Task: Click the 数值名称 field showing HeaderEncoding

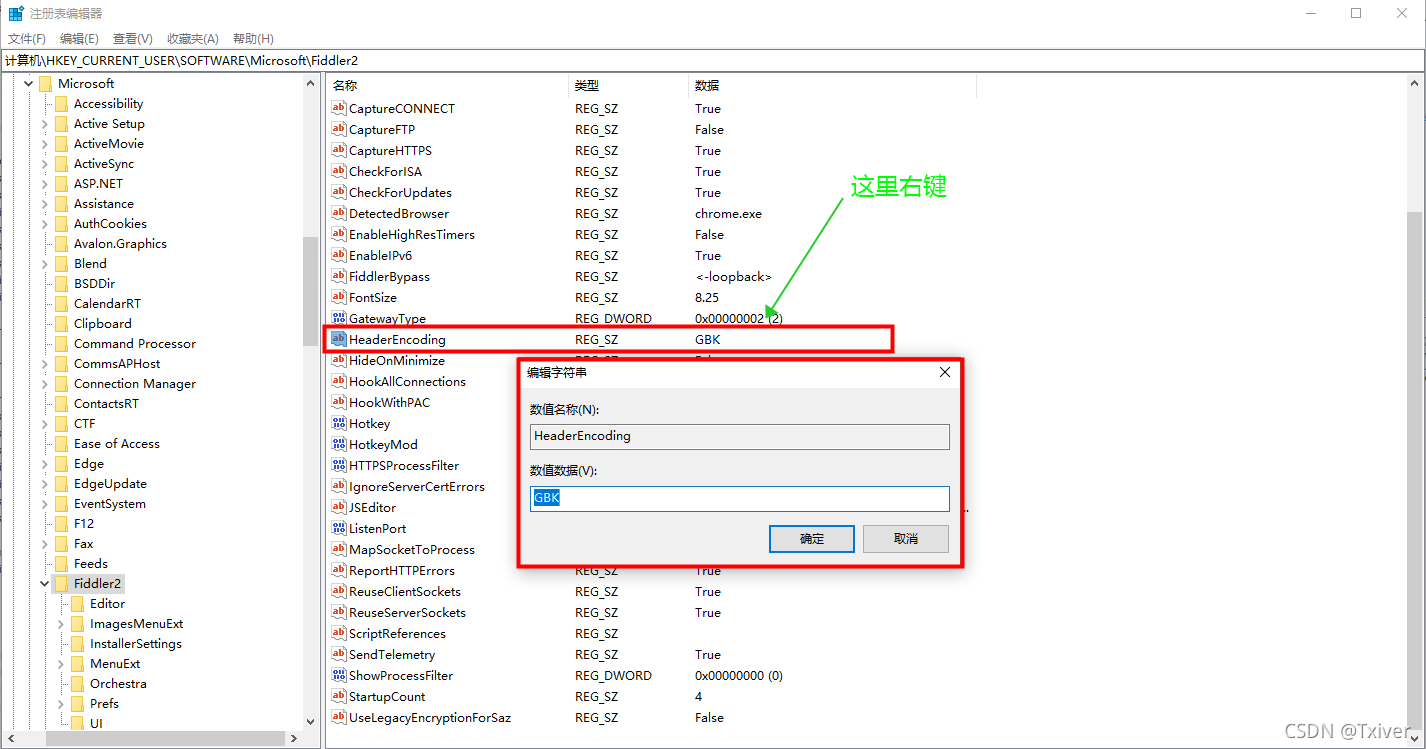Action: point(739,437)
